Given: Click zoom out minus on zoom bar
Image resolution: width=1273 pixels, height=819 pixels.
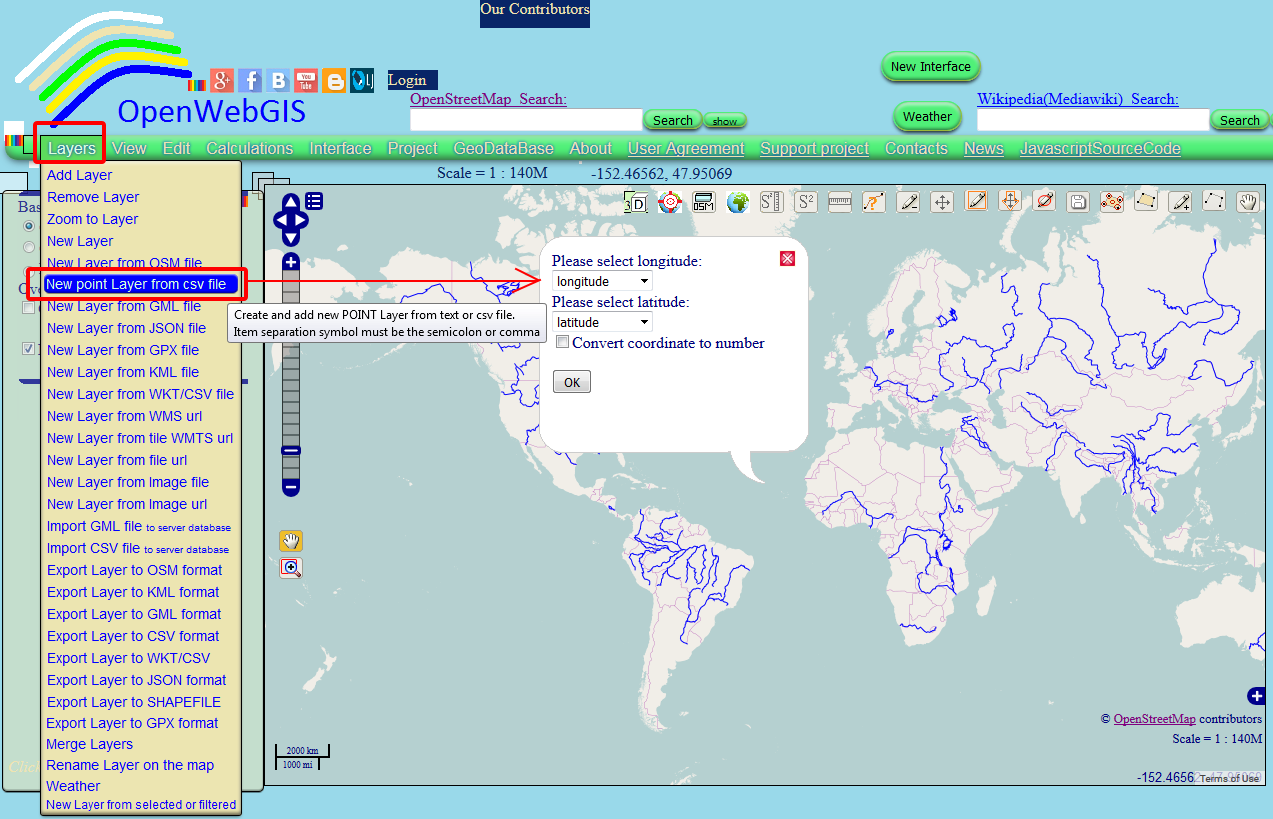Looking at the screenshot, I should click(x=291, y=488).
